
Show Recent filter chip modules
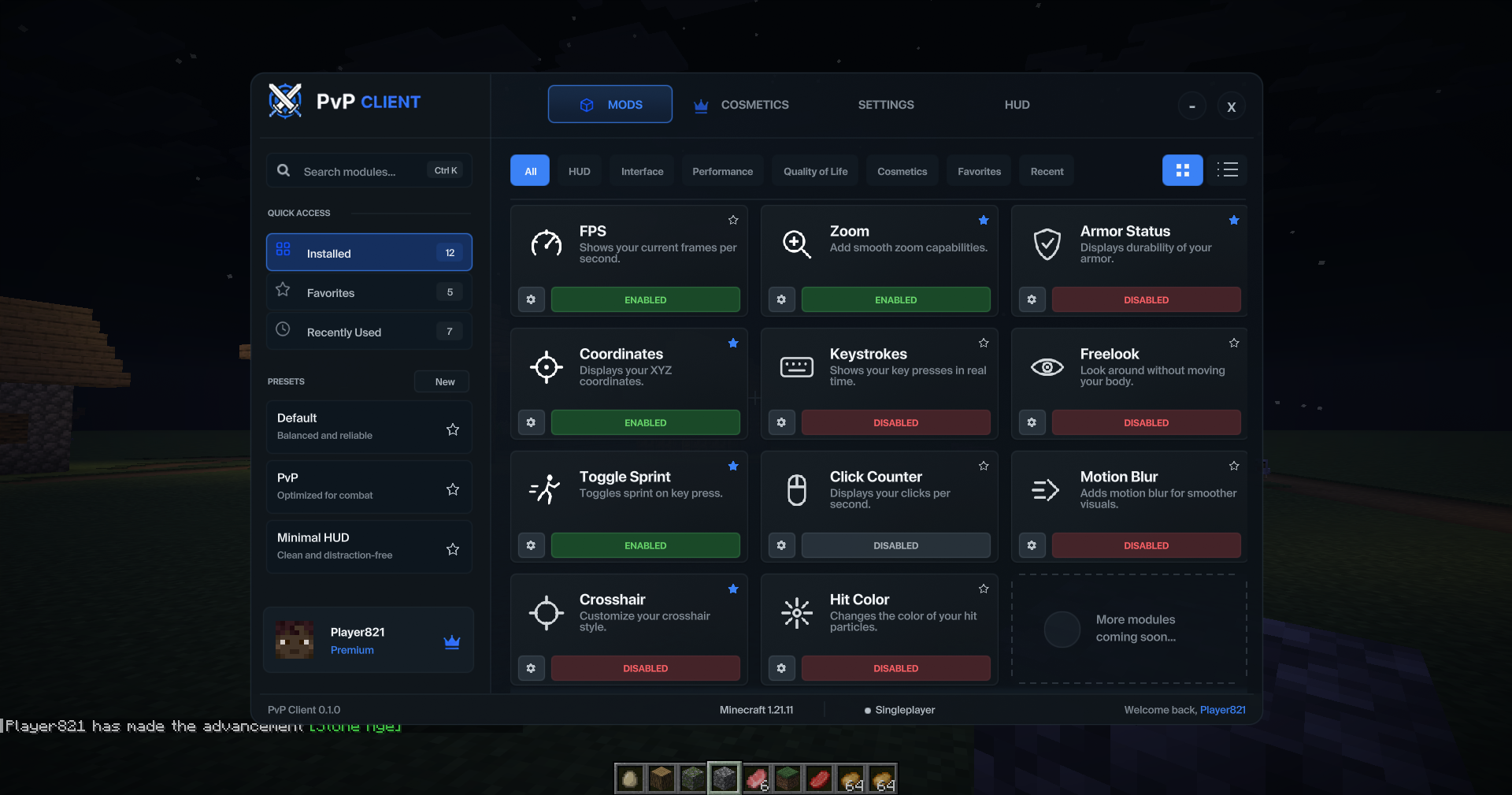point(1047,171)
